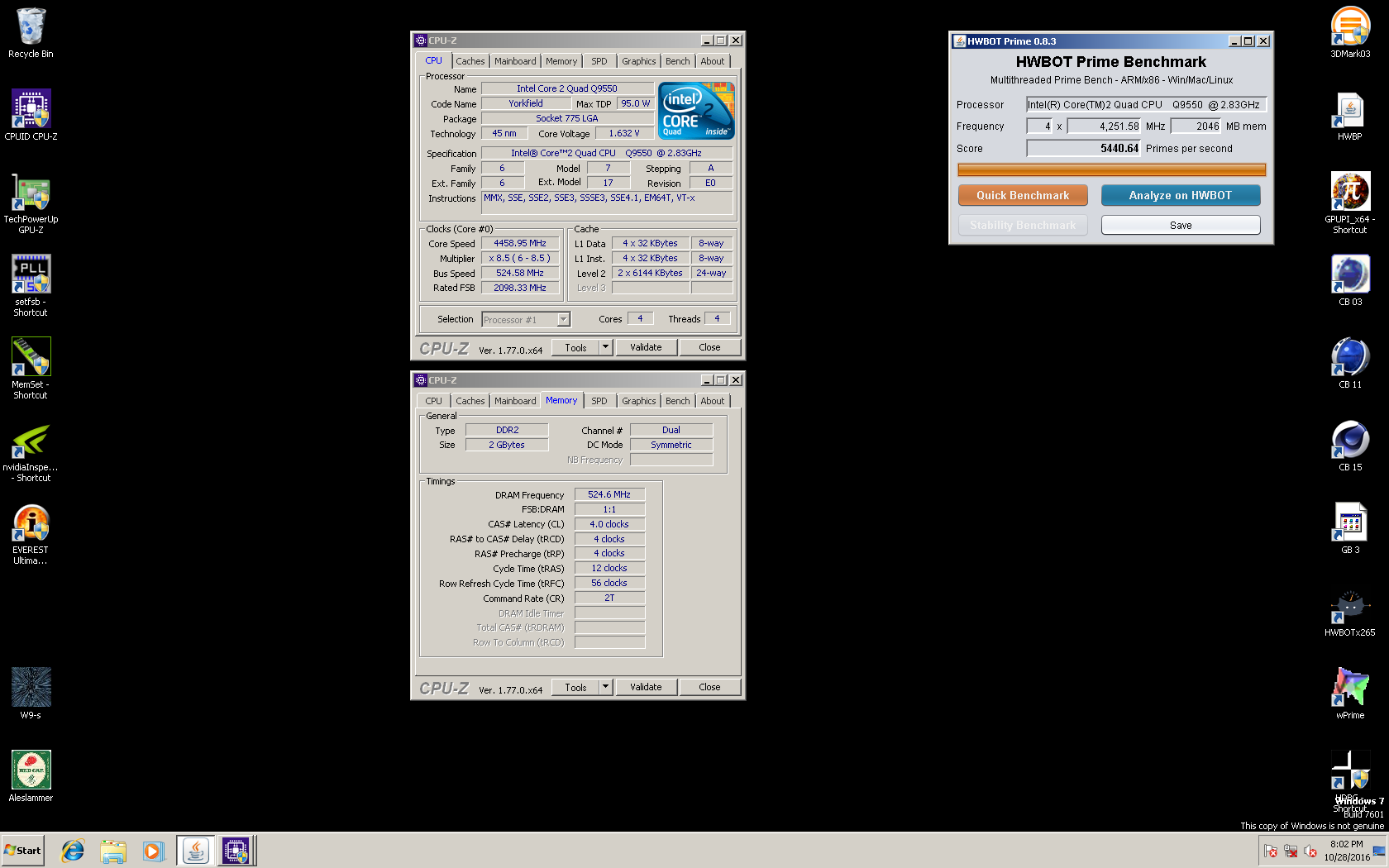Click Close button in lower CPU-Z
The height and width of the screenshot is (868, 1389).
coord(709,687)
